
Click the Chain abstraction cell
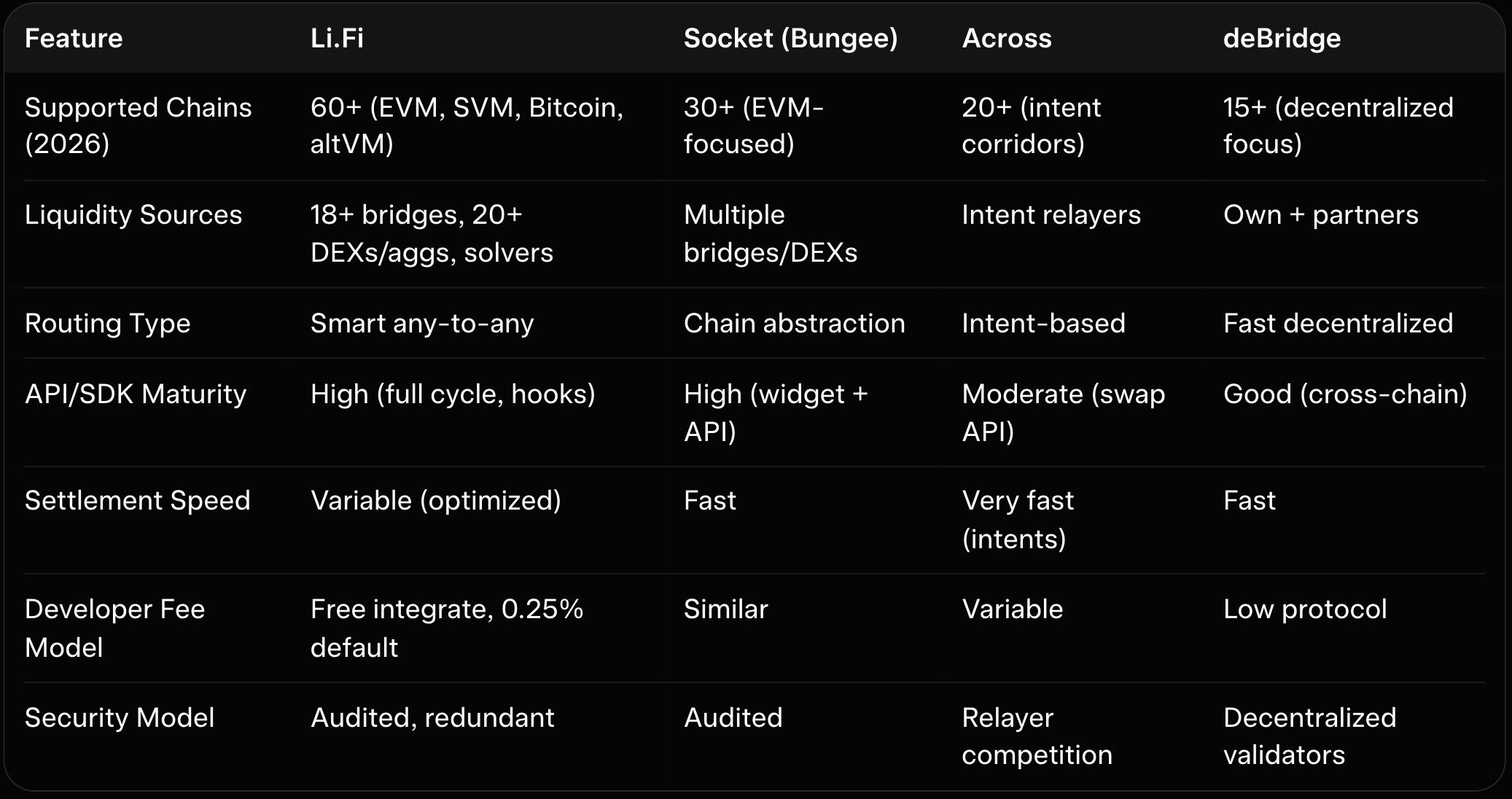pos(794,323)
